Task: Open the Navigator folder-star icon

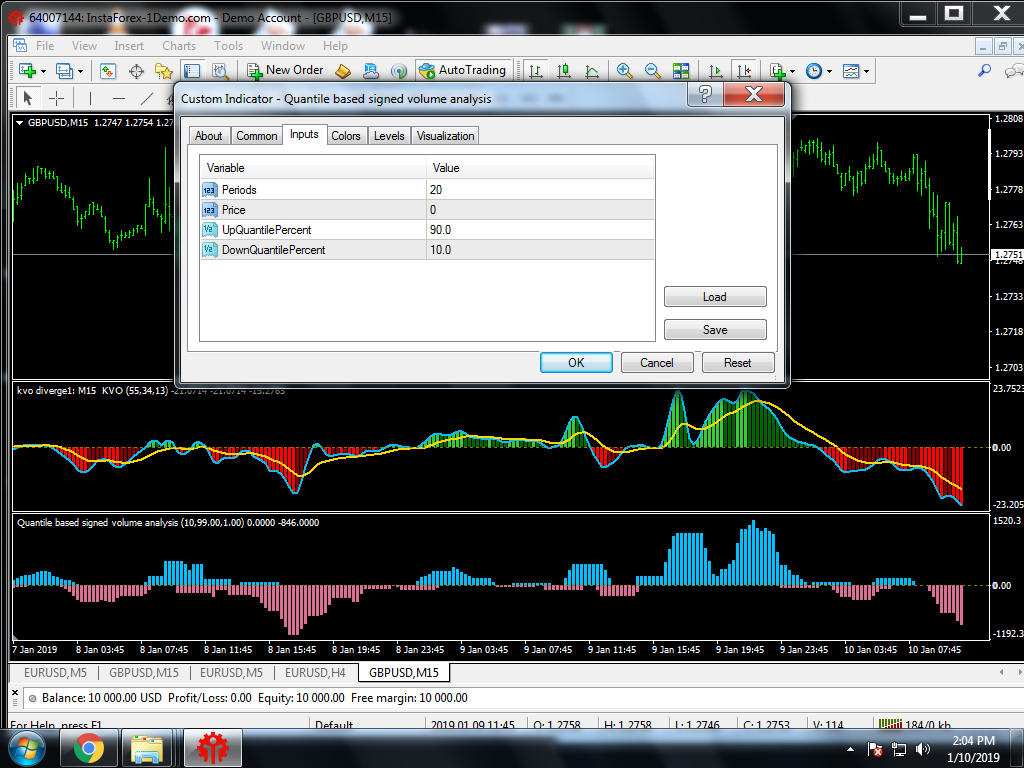Action: (x=164, y=71)
